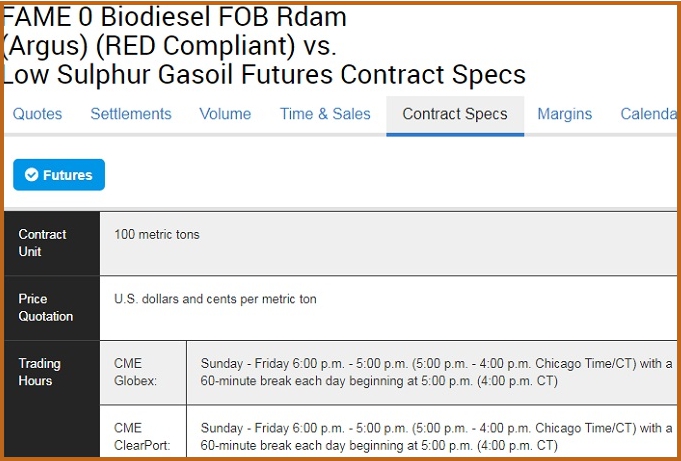Image resolution: width=681 pixels, height=461 pixels.
Task: Click the CME ClearPort label cell
Action: coord(143,431)
